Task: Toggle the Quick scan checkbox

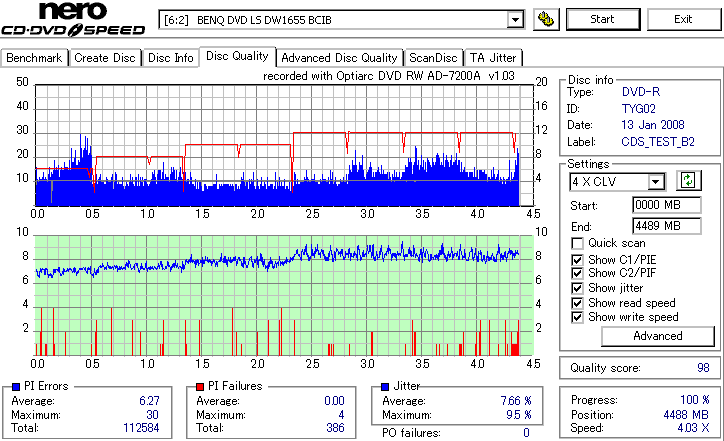Action: 577,243
